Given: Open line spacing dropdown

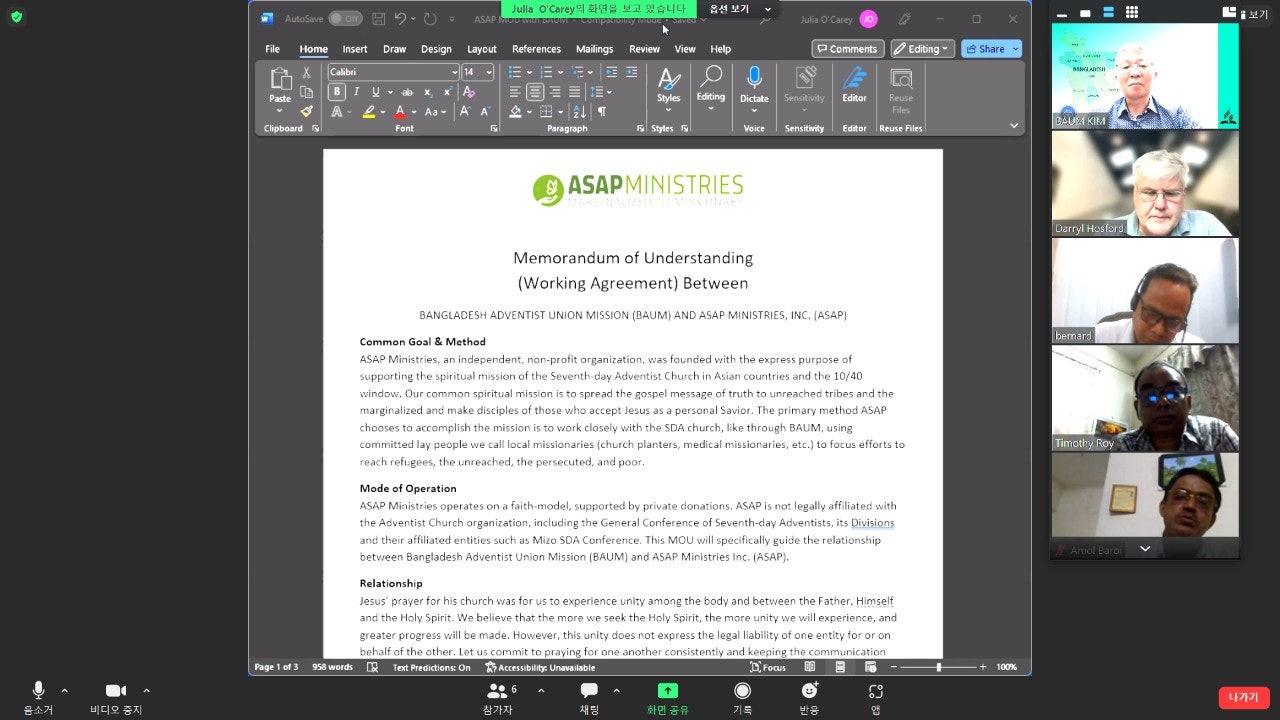Looking at the screenshot, I should click(x=609, y=92).
